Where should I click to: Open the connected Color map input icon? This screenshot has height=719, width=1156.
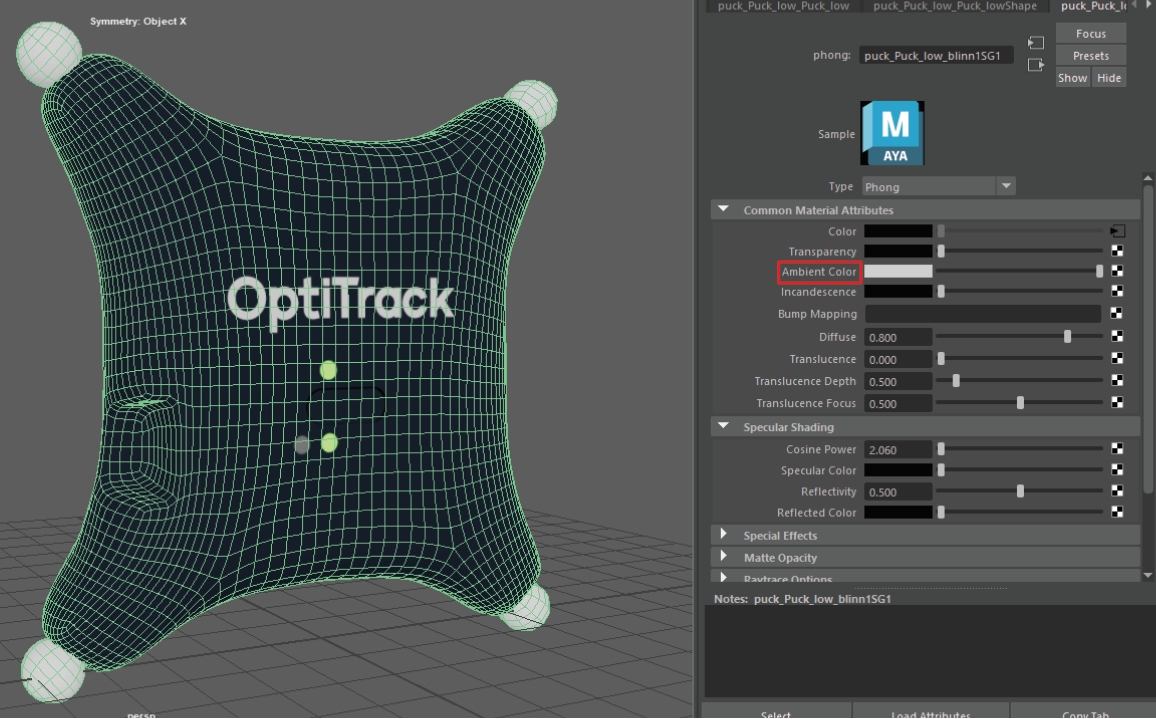[1117, 231]
